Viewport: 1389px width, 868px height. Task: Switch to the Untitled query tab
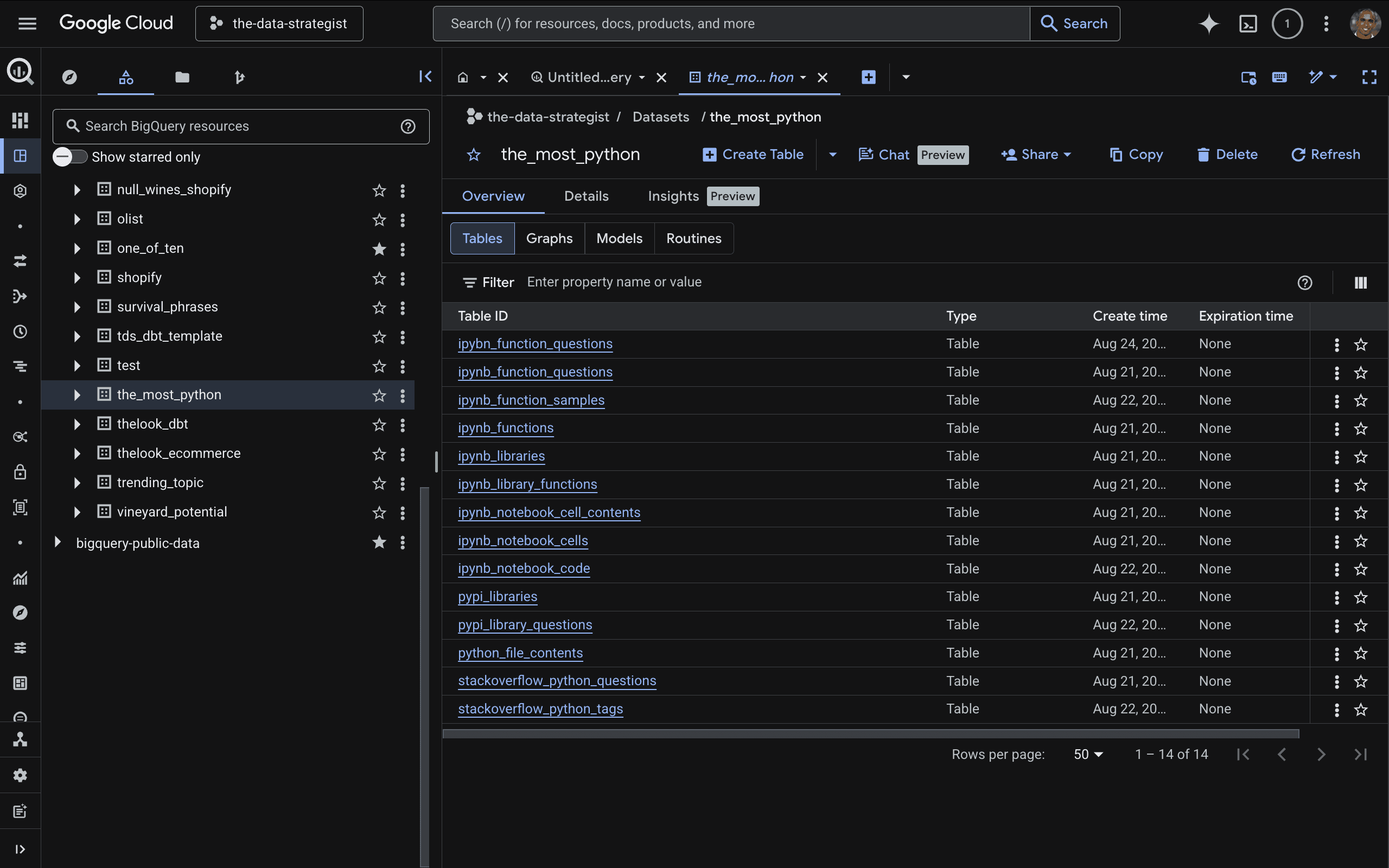click(x=589, y=77)
